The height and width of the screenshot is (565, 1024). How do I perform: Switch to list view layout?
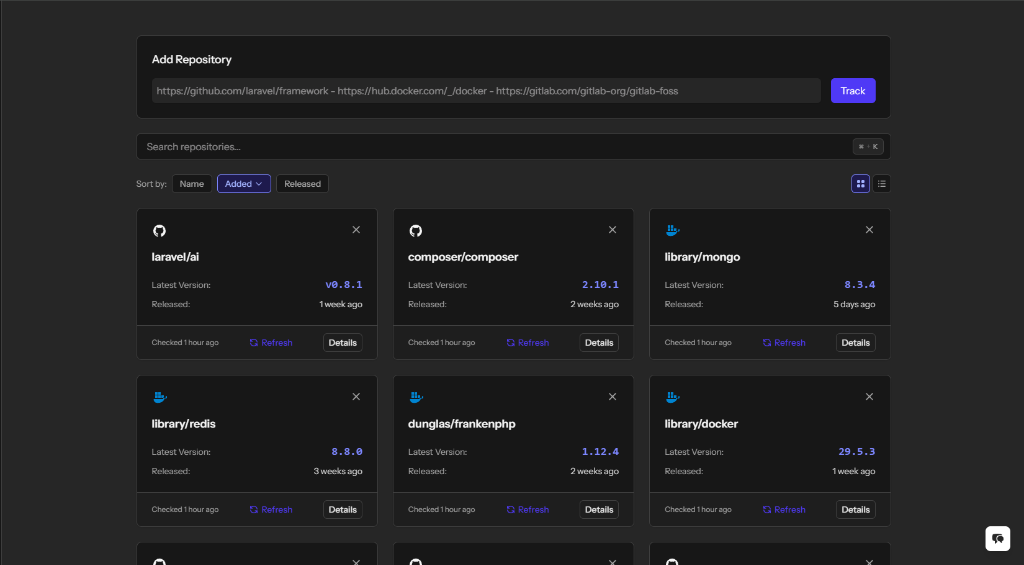pyautogui.click(x=882, y=184)
